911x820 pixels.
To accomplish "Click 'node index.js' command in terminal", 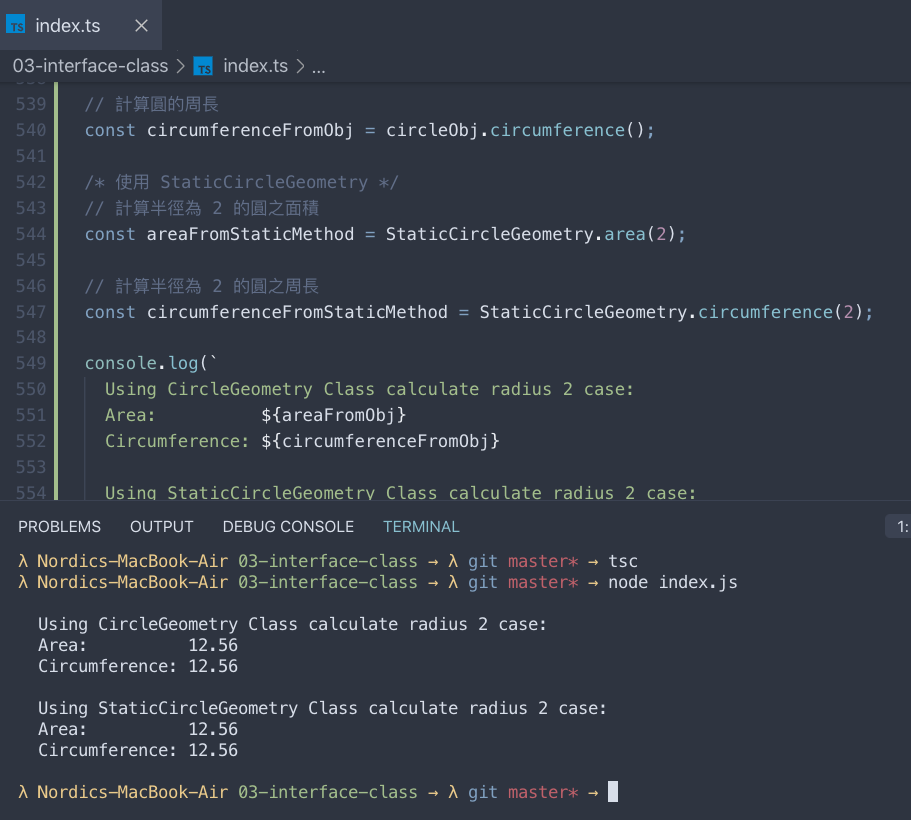I will pyautogui.click(x=673, y=582).
